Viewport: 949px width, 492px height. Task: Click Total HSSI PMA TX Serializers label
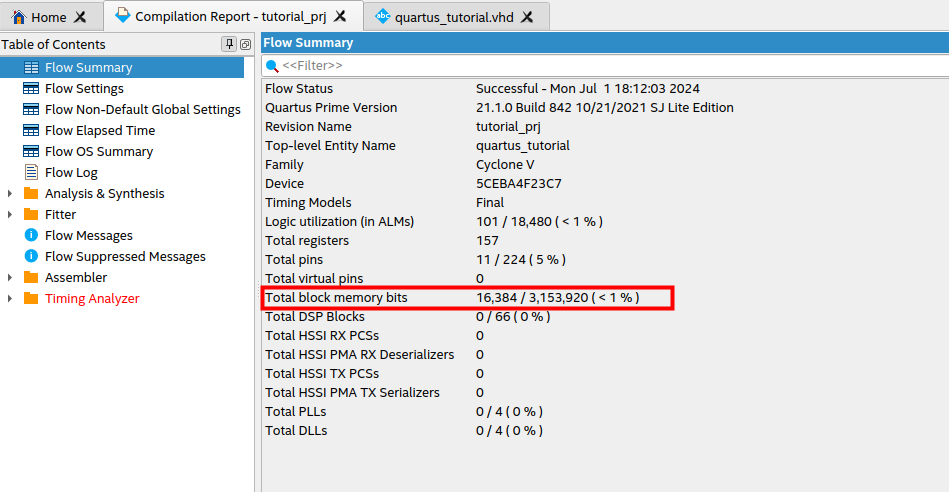tap(352, 393)
